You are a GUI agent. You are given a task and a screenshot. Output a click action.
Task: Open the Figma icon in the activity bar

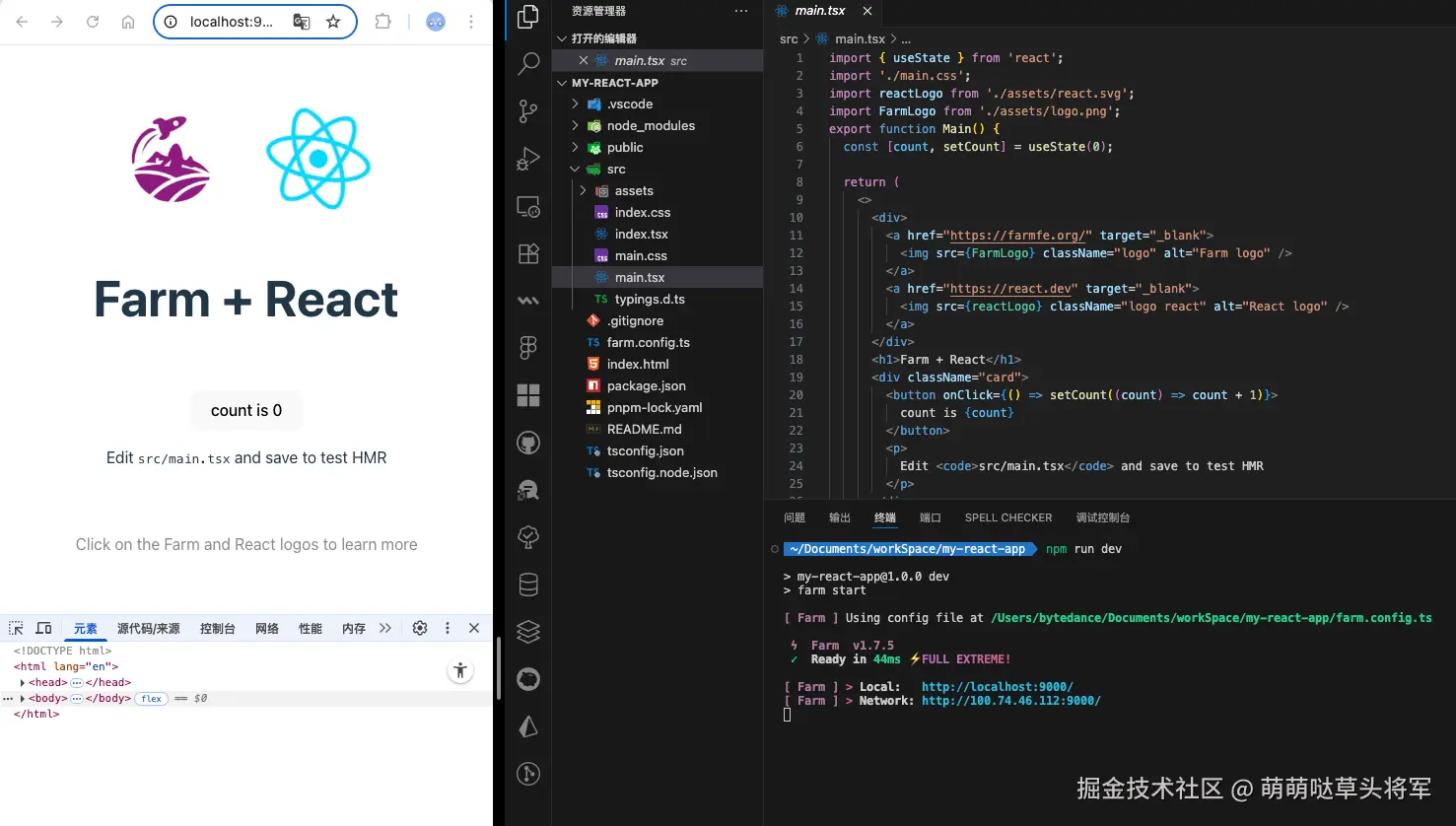(528, 348)
